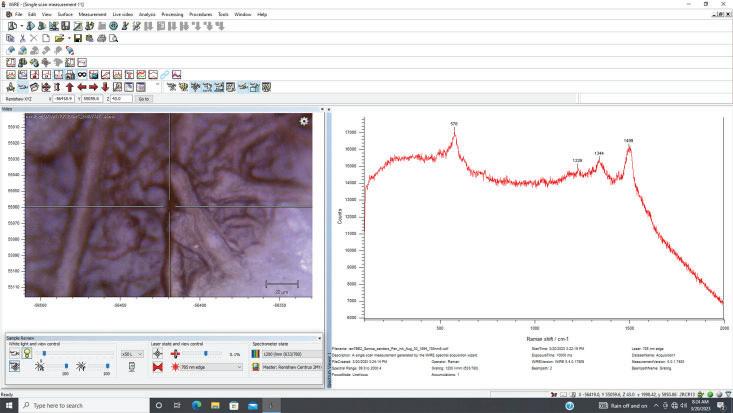This screenshot has height=413, width=733.
Task: Click the camera view icon in Sample Review
Action: click(x=14, y=354)
